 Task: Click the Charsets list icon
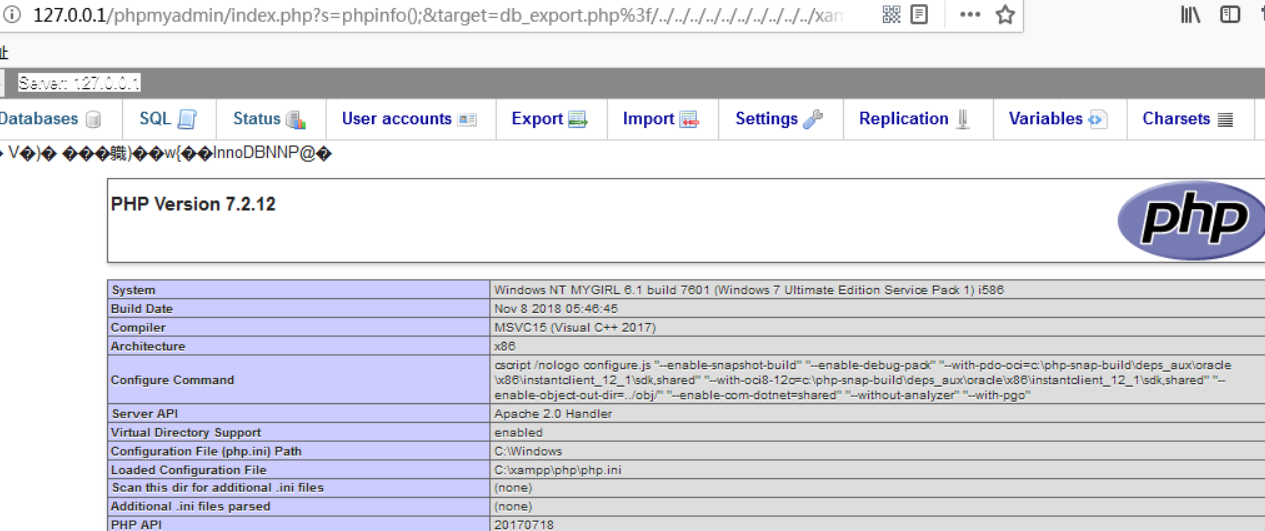(1224, 119)
